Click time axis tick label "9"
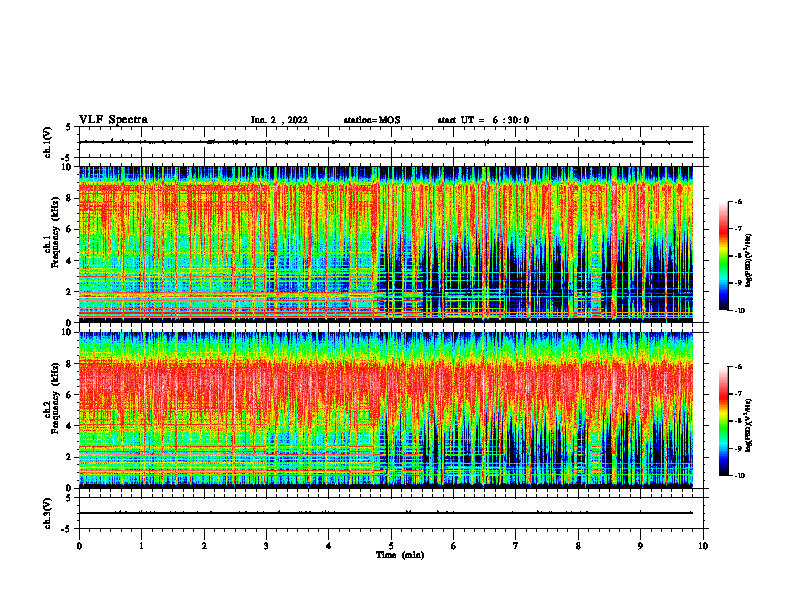Image resolution: width=792 pixels, height=612 pixels. click(640, 546)
